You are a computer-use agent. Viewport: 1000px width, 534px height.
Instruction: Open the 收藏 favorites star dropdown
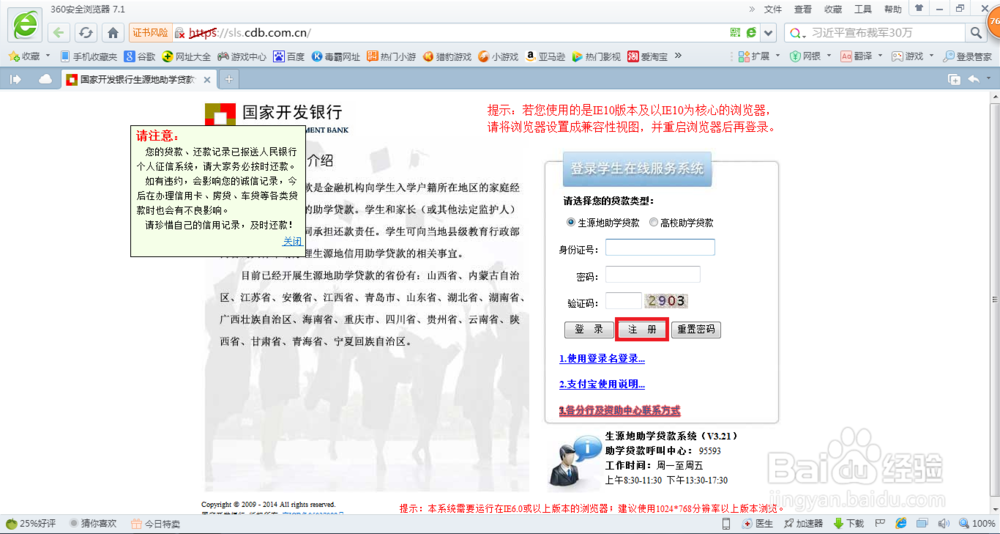pyautogui.click(x=28, y=56)
